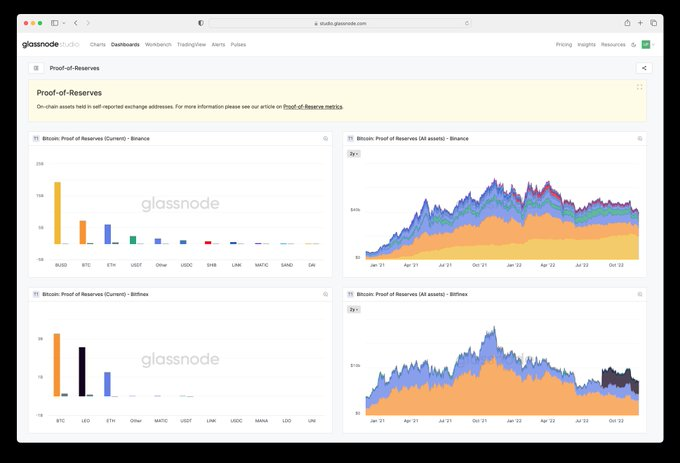The width and height of the screenshot is (680, 463).
Task: Click T1 badge of Bitfinex Current chart
Action: (x=36, y=294)
